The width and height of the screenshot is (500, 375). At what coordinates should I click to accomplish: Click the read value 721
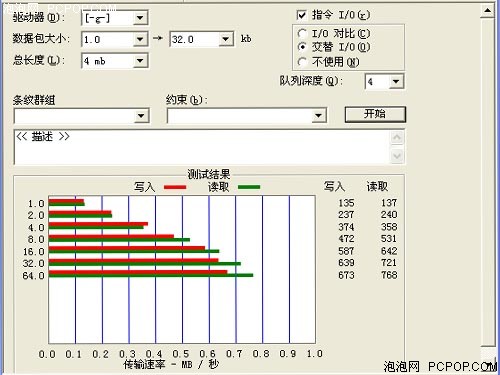pos(389,263)
